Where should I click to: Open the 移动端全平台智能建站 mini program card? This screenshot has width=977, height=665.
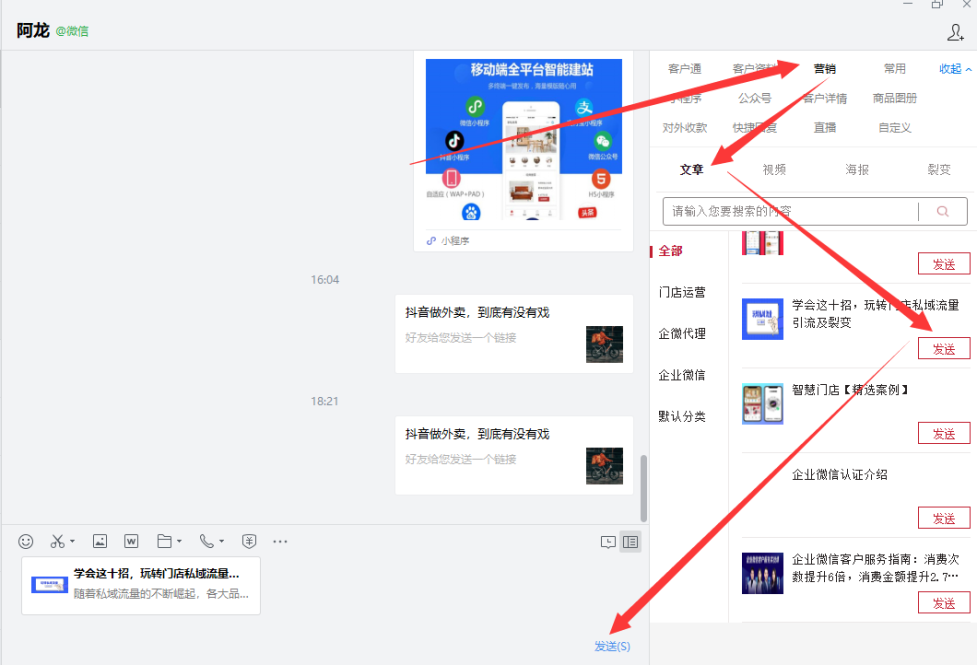tap(523, 151)
